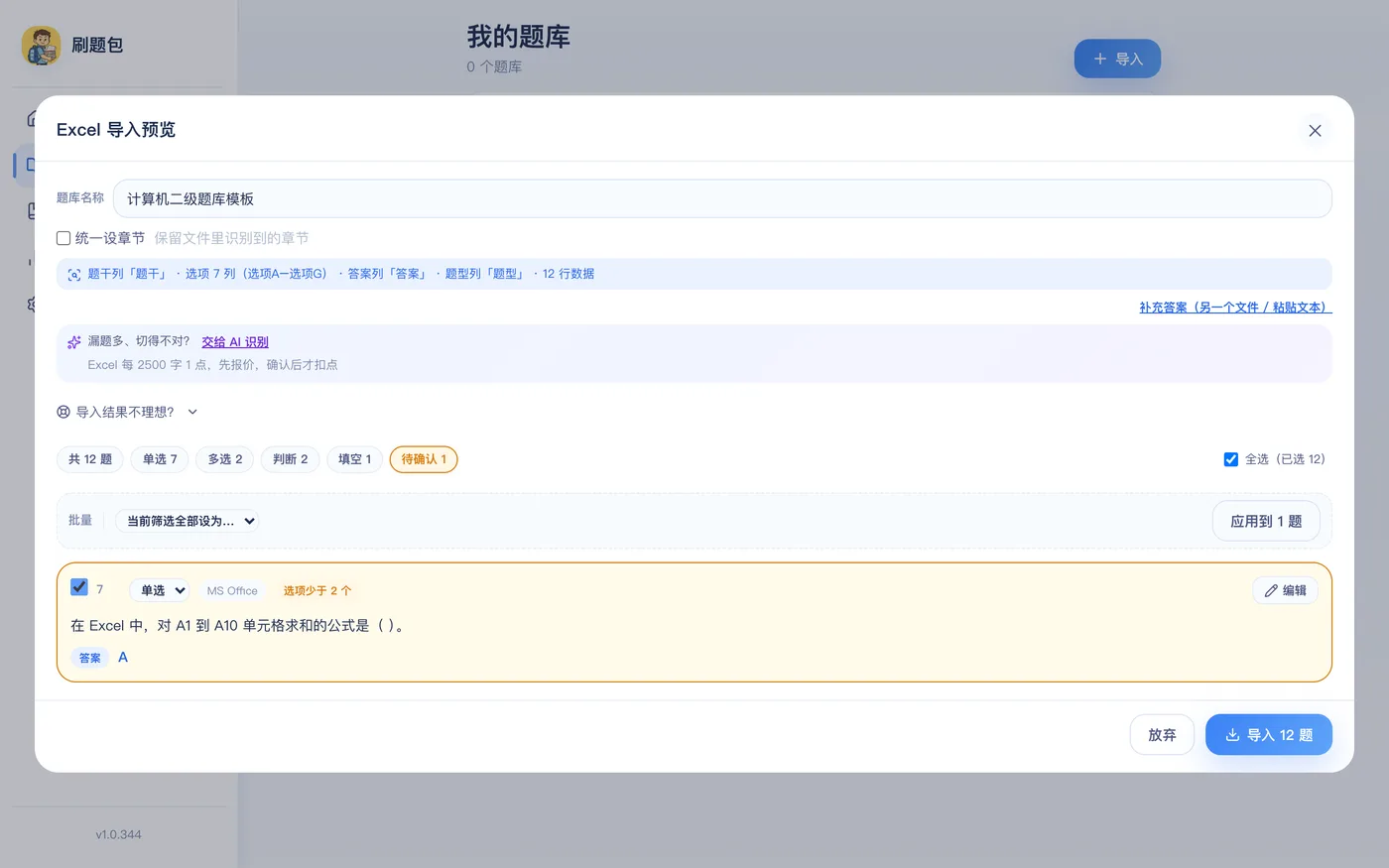Click the lifebuoy icon by 导入结果不理想
The width and height of the screenshot is (1389, 868).
[63, 412]
